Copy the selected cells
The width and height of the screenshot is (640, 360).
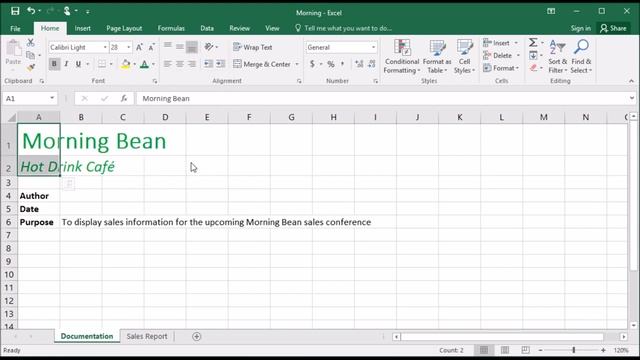[x=31, y=55]
